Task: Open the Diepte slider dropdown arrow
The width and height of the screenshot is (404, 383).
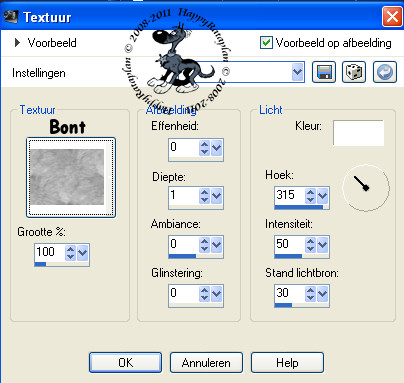Action: [x=217, y=196]
